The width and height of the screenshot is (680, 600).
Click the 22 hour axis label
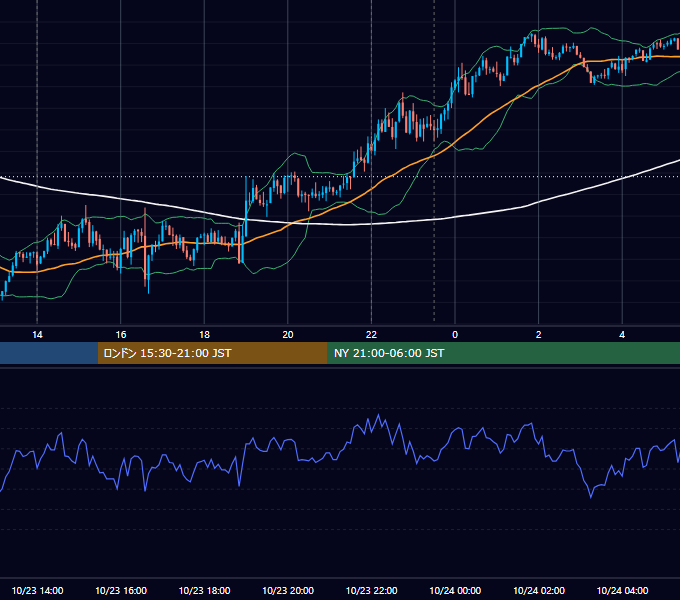[371, 335]
